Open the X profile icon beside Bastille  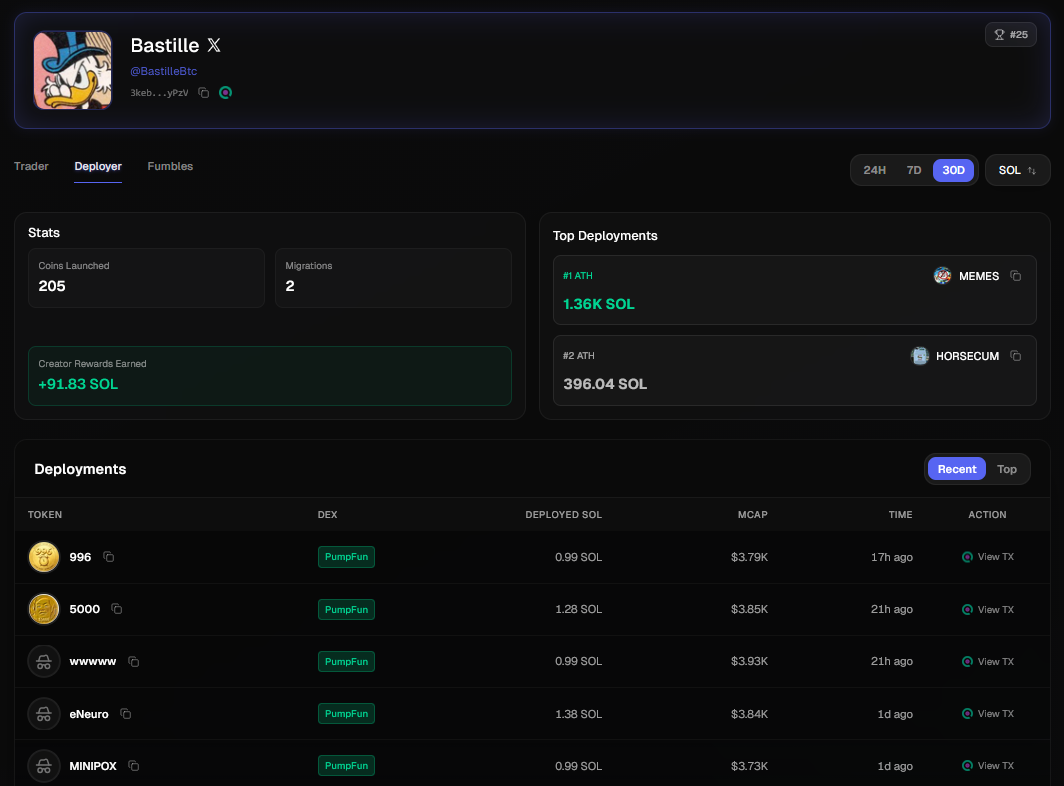[214, 45]
